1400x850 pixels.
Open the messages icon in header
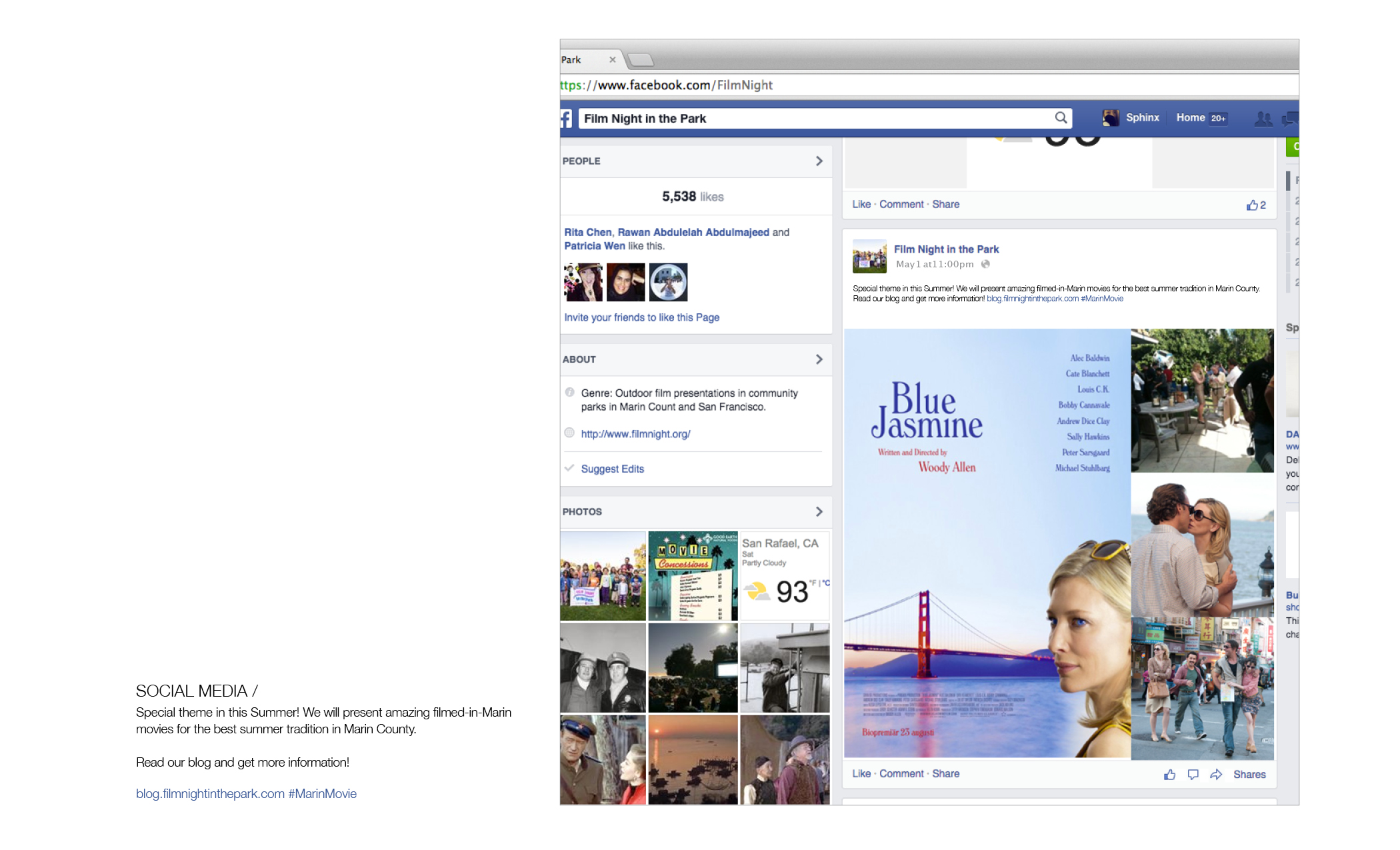click(x=1291, y=119)
